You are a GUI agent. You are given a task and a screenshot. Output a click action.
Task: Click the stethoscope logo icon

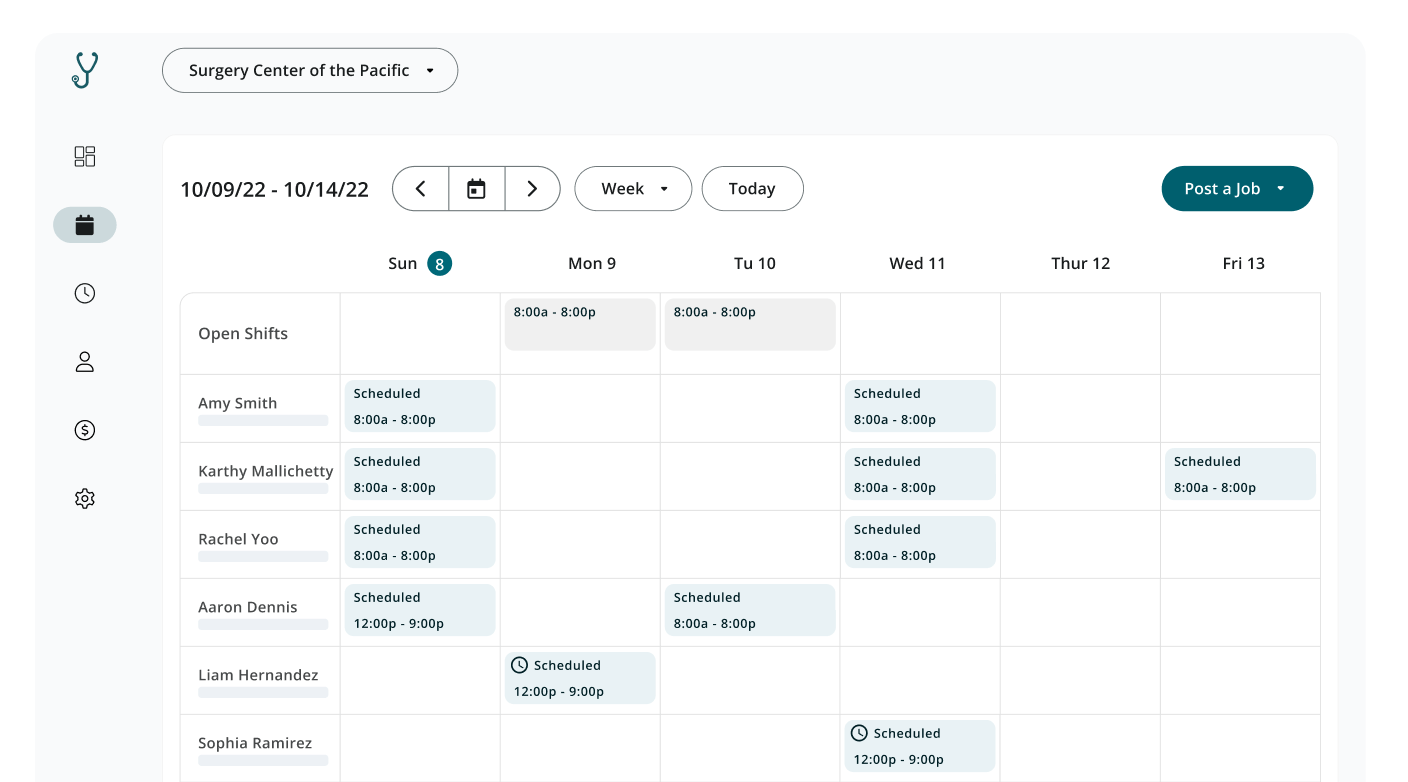pyautogui.click(x=85, y=70)
